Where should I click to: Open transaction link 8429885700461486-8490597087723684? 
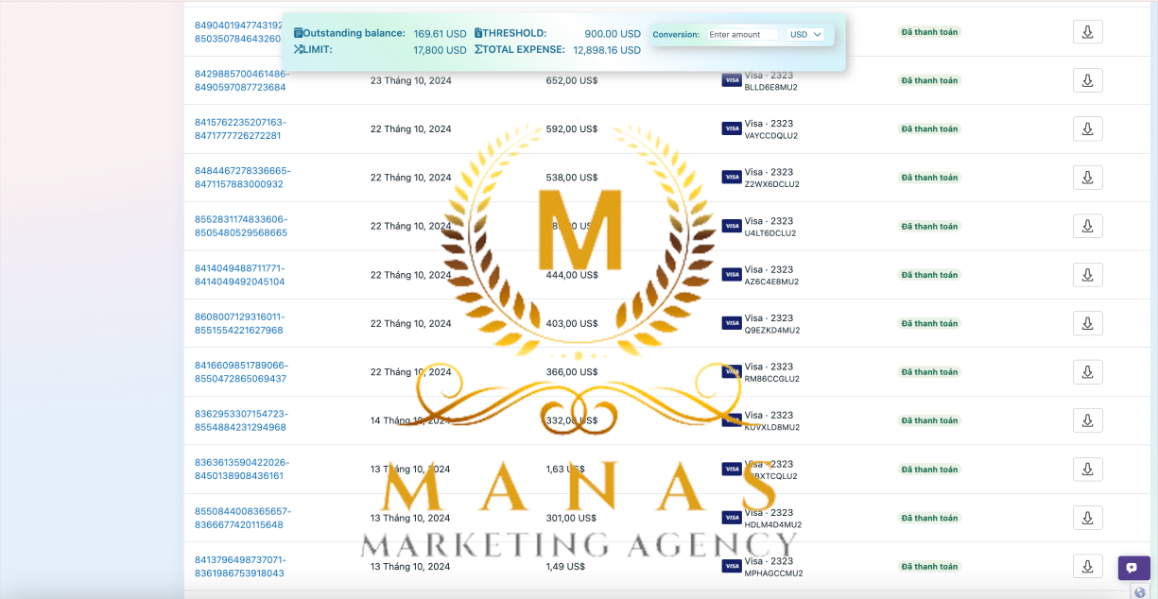(241, 81)
